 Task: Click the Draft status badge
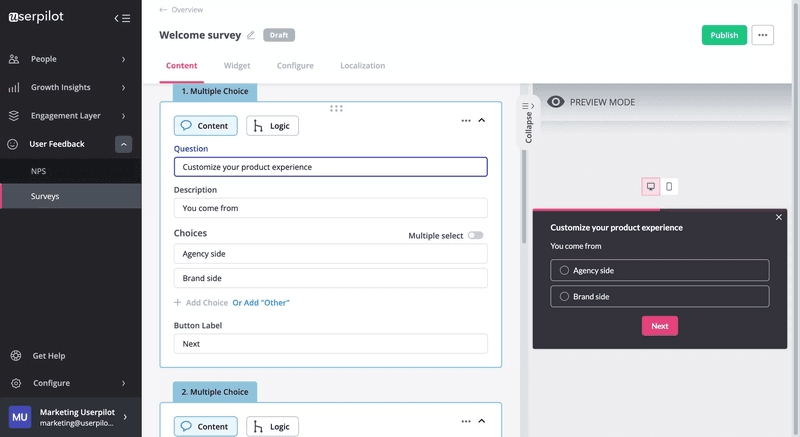tap(279, 35)
